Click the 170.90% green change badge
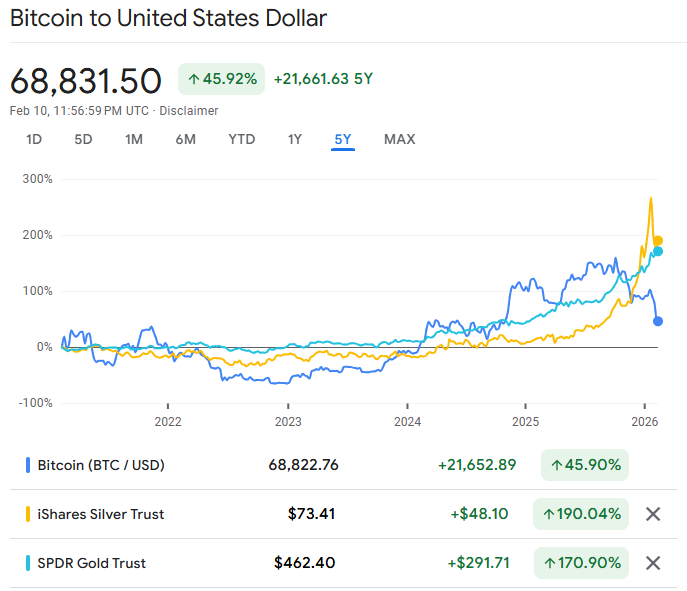Viewport: 687px width, 591px height. pos(581,563)
